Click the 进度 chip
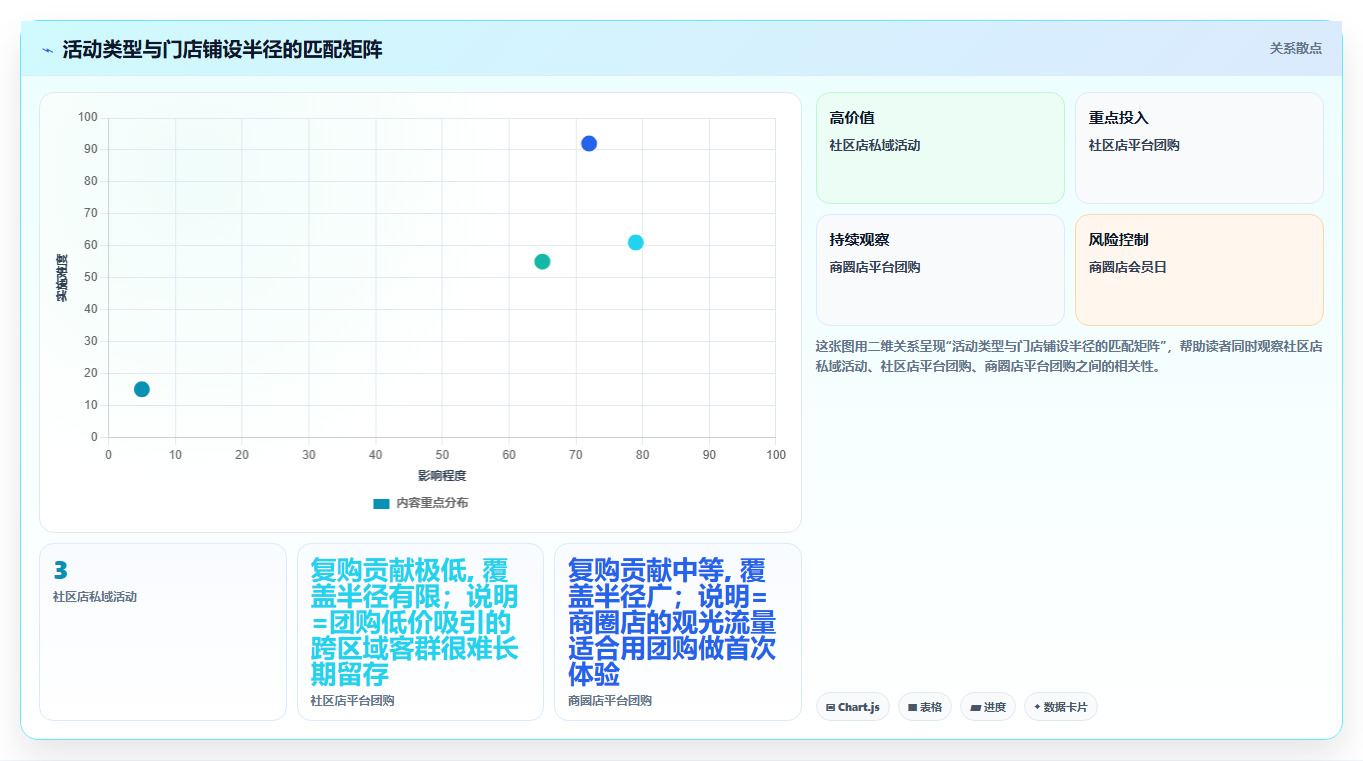The width and height of the screenshot is (1363, 761). (x=988, y=707)
